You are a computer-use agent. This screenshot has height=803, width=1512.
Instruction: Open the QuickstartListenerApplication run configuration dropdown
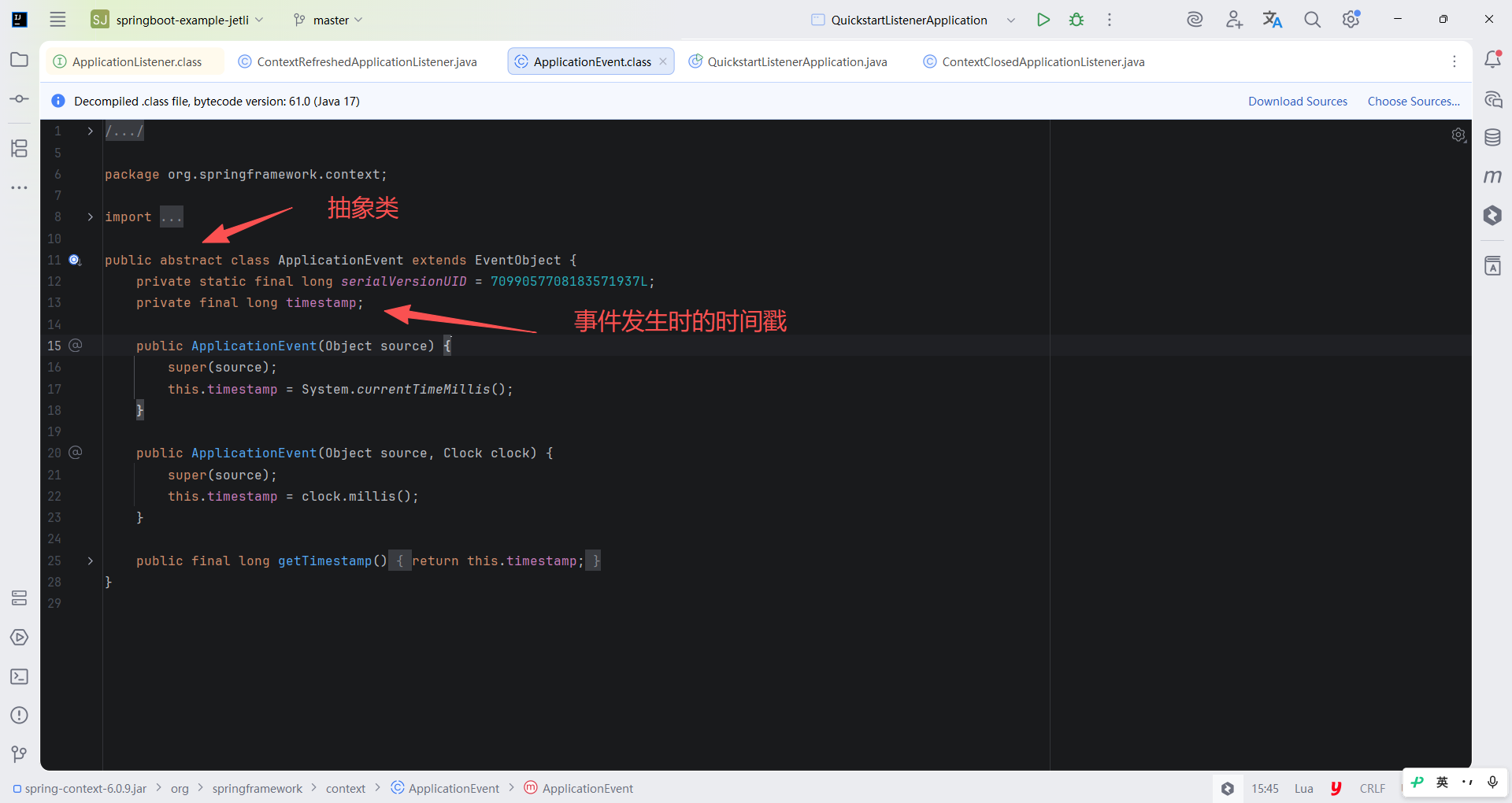(913, 20)
